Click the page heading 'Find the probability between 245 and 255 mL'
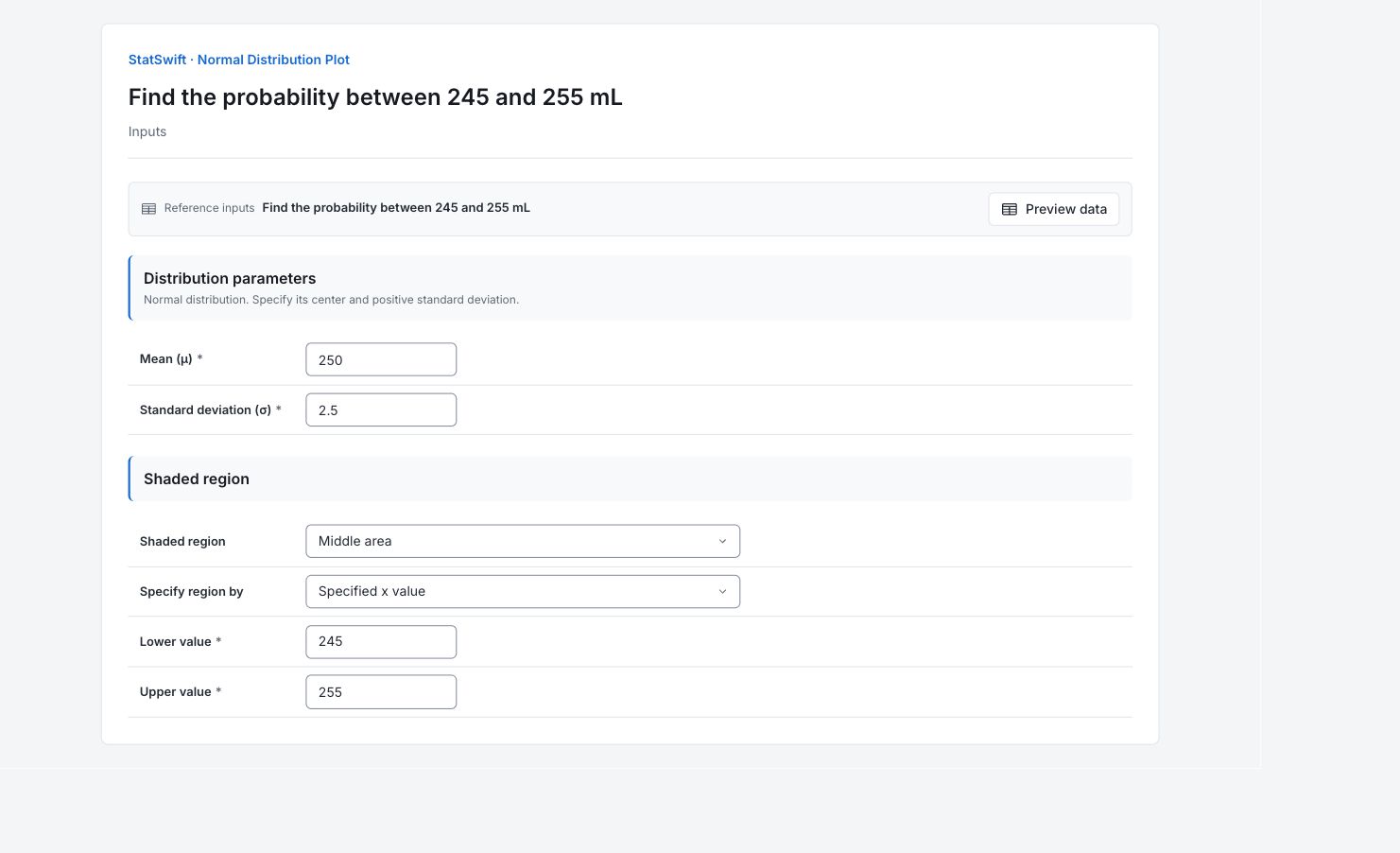This screenshot has height=853, width=1400. 375,97
